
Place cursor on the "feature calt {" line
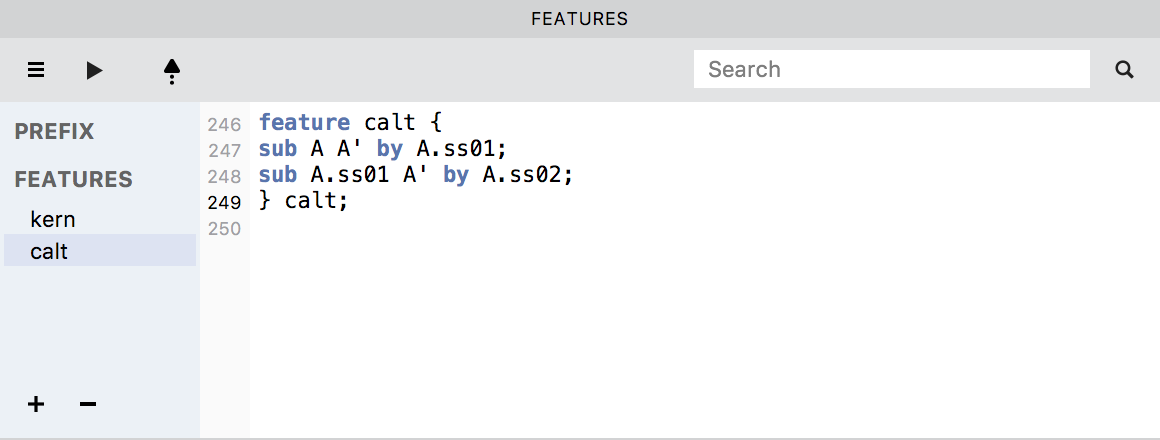tap(350, 123)
